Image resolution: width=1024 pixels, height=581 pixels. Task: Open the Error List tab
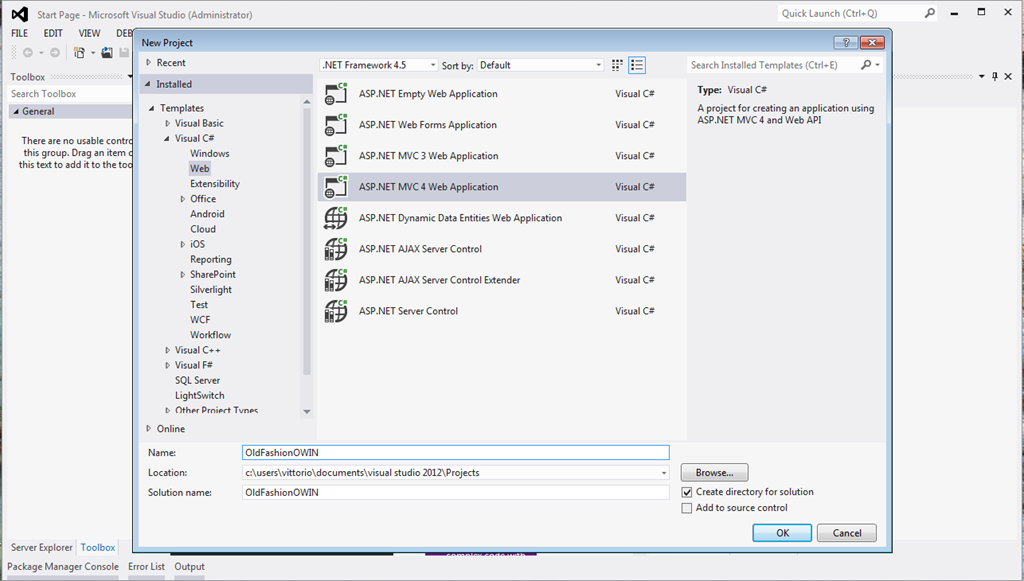[146, 567]
